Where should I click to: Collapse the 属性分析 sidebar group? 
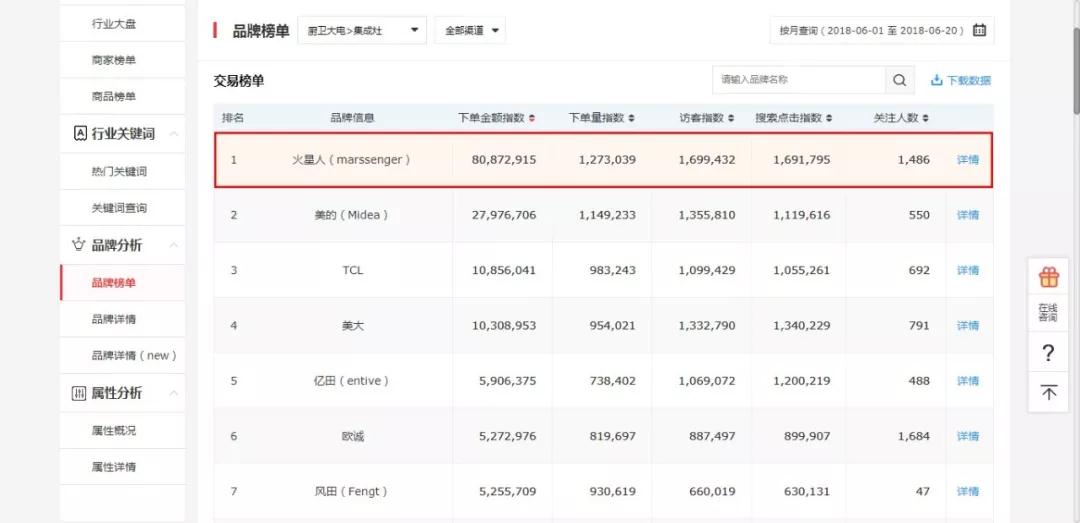point(174,393)
